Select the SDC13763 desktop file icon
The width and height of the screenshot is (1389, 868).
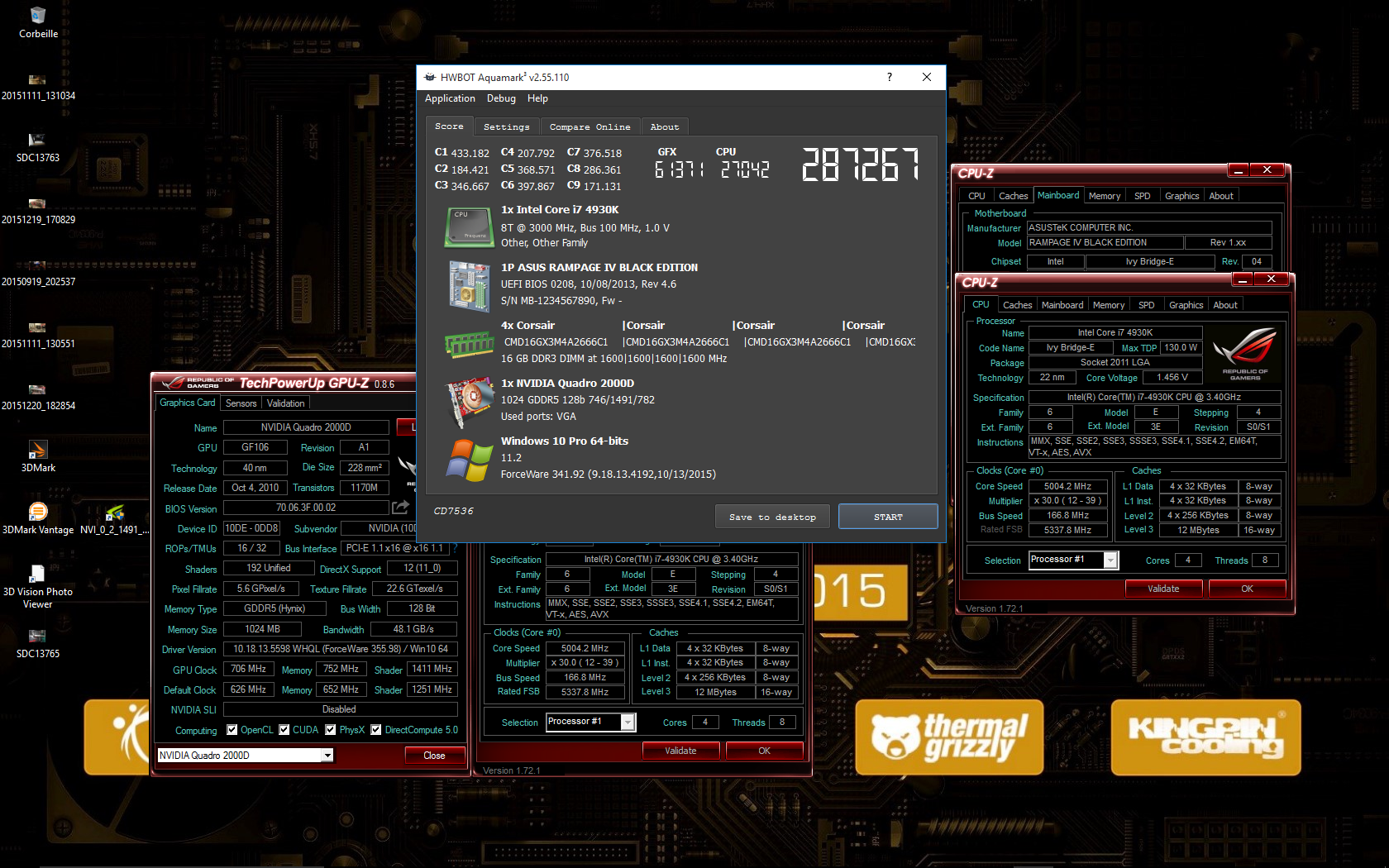pos(37,141)
